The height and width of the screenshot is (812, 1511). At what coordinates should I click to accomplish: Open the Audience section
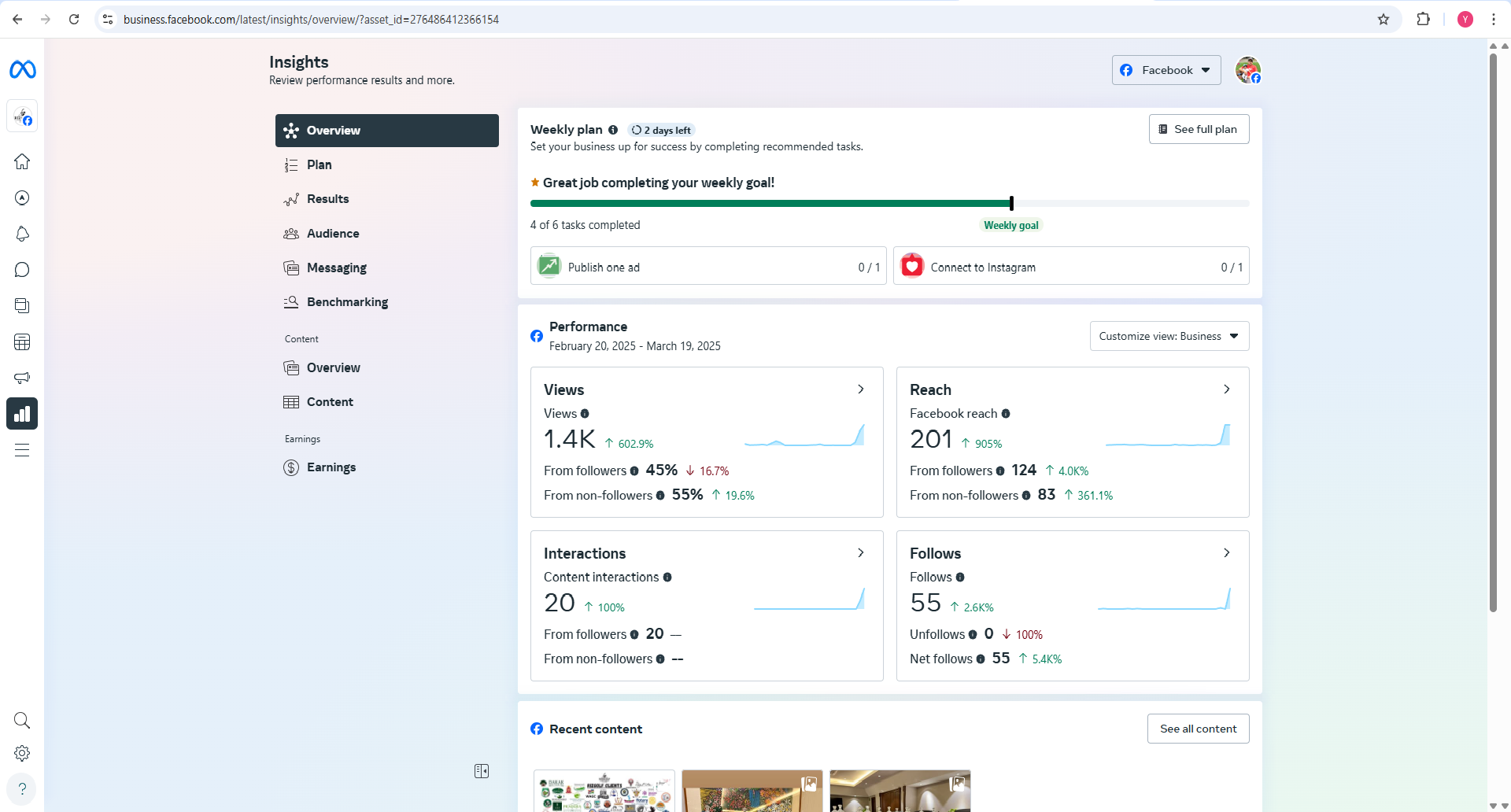[387, 234]
